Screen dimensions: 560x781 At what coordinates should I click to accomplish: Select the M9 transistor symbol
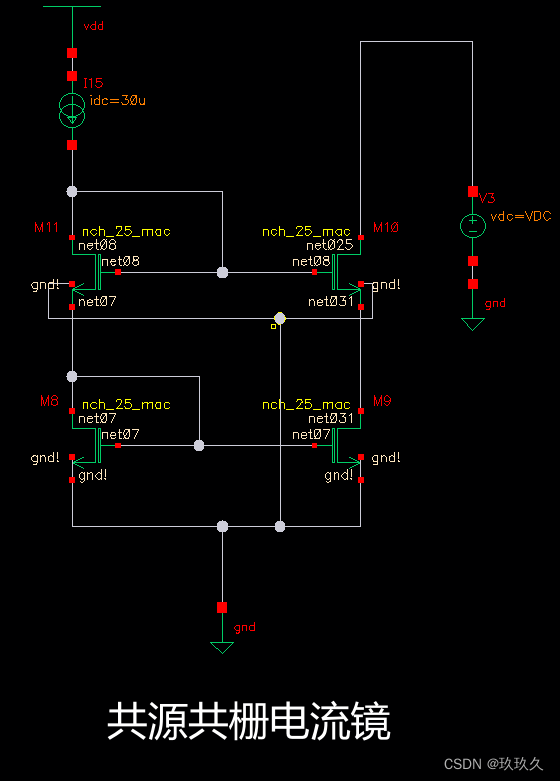pos(344,445)
